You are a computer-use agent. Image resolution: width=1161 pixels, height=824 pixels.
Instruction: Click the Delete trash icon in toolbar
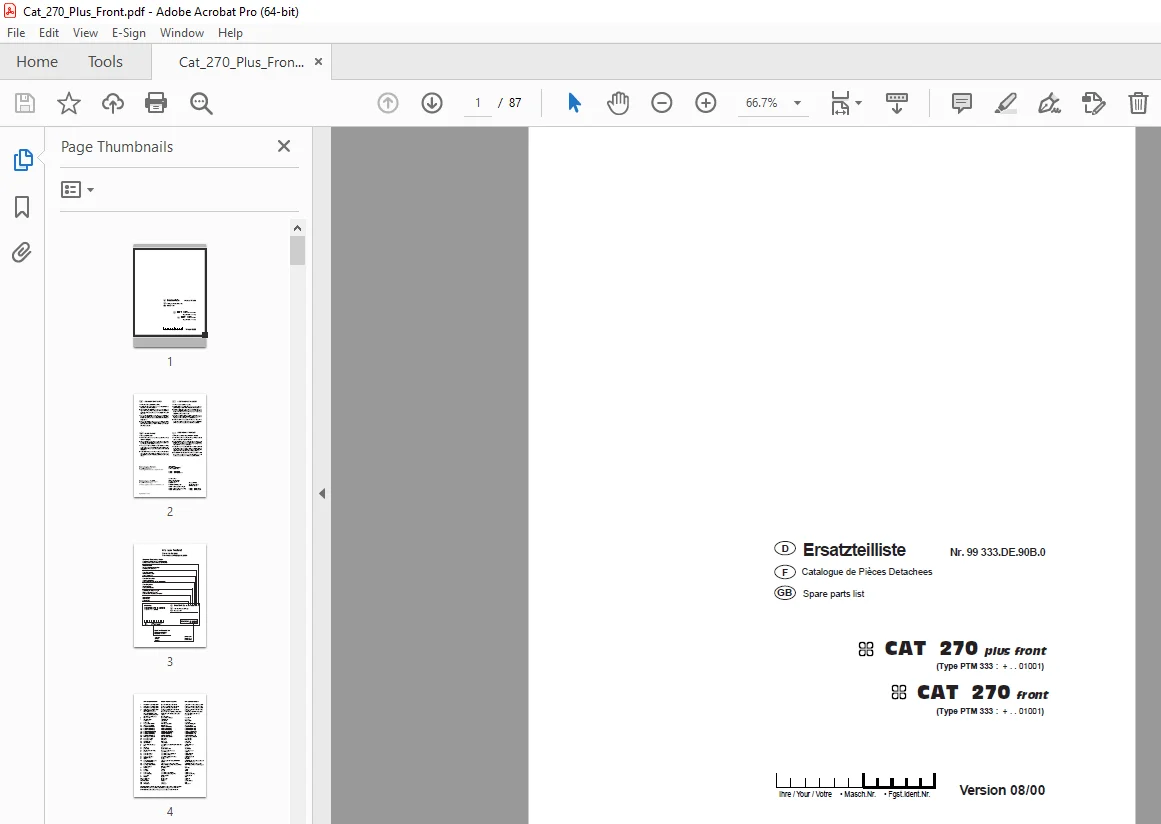1138,103
